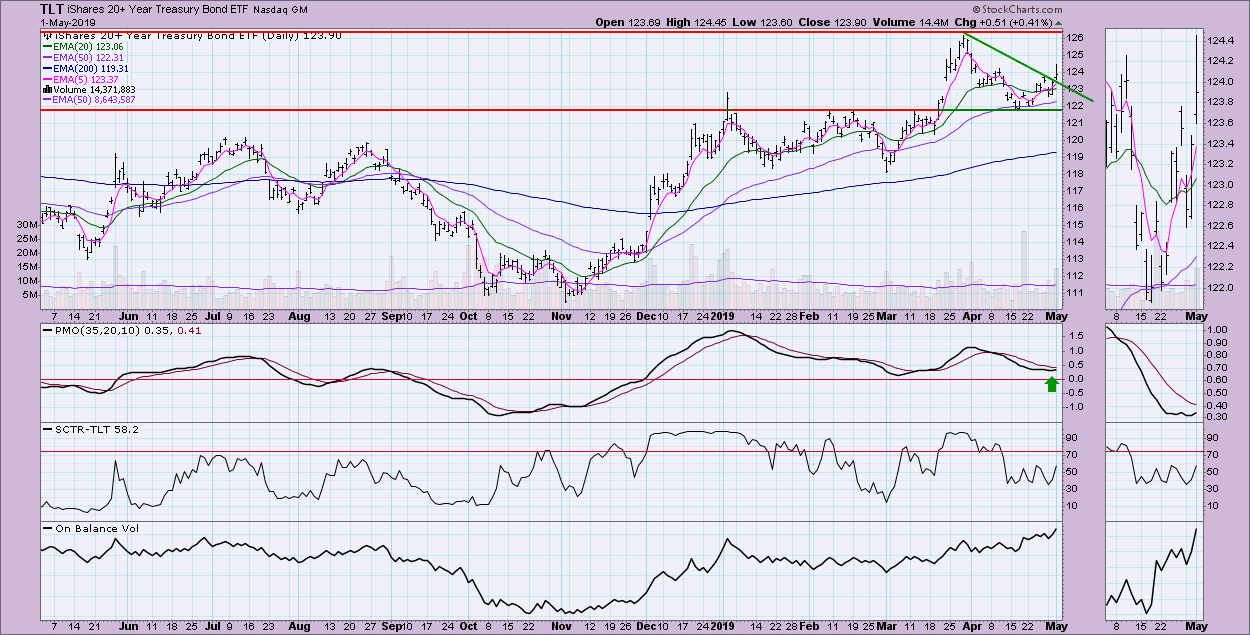Image resolution: width=1250 pixels, height=635 pixels.
Task: Click the '1-May-2019' date label
Action: coord(69,23)
